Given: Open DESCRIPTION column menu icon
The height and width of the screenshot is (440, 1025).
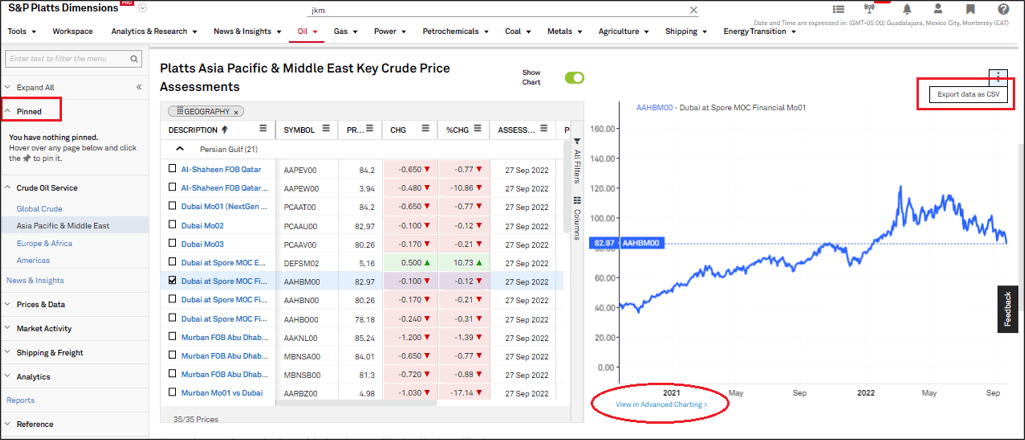Looking at the screenshot, I should pyautogui.click(x=263, y=129).
